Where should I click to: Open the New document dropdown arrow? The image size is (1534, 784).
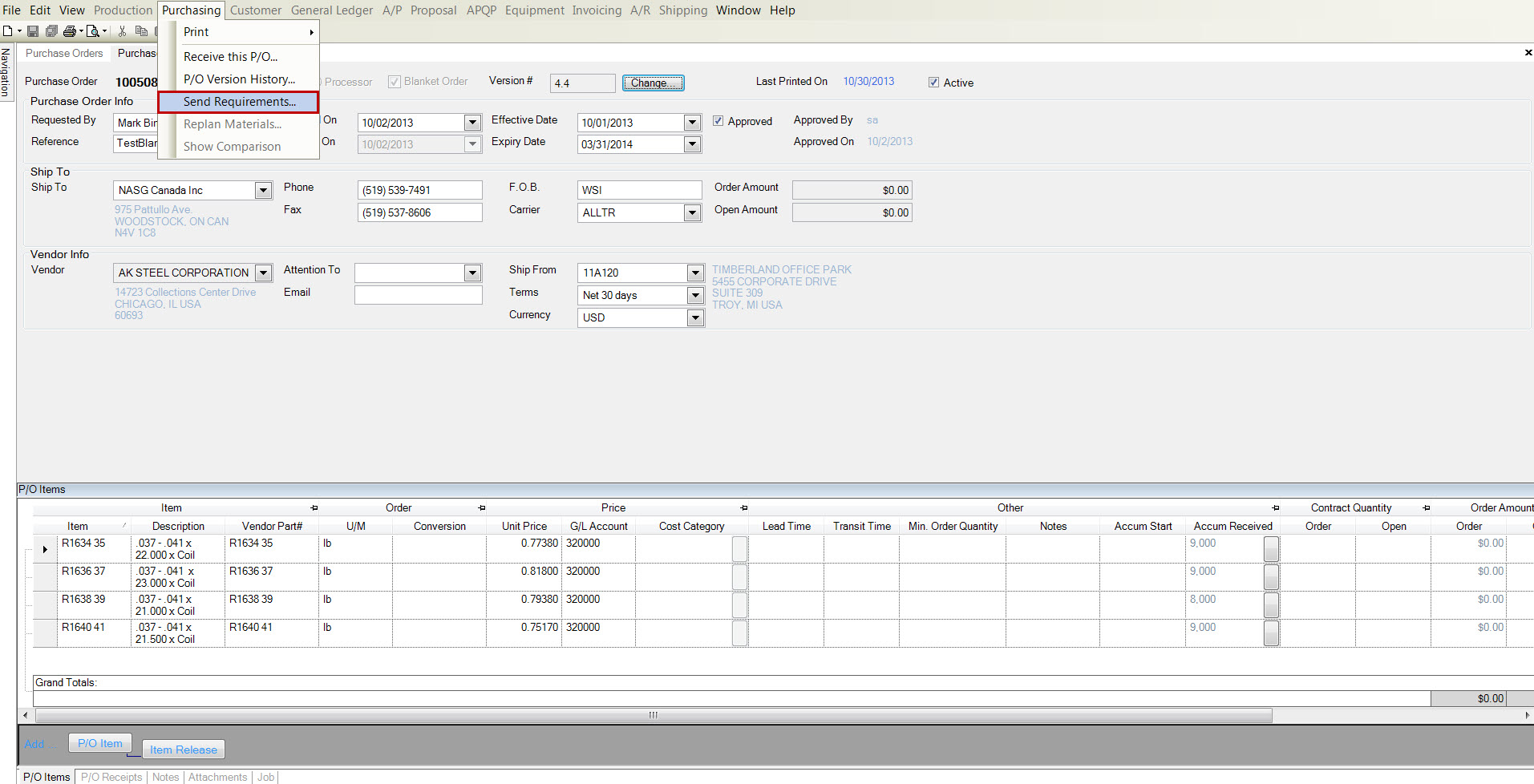pyautogui.click(x=19, y=31)
